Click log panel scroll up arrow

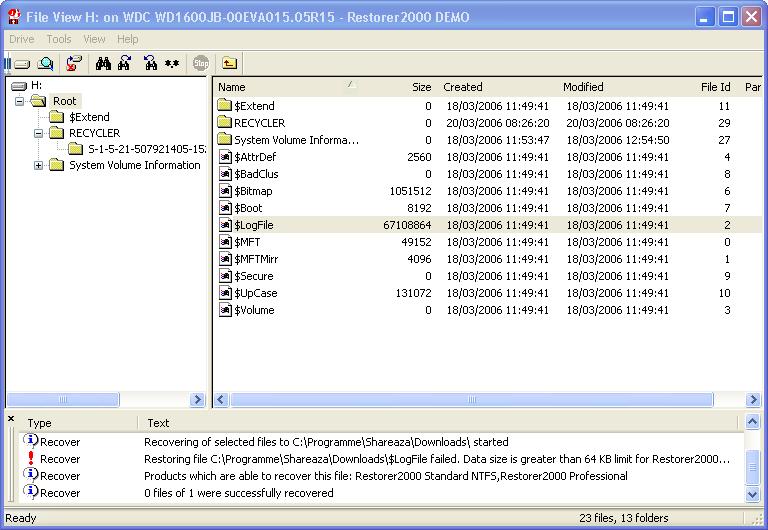(x=752, y=422)
